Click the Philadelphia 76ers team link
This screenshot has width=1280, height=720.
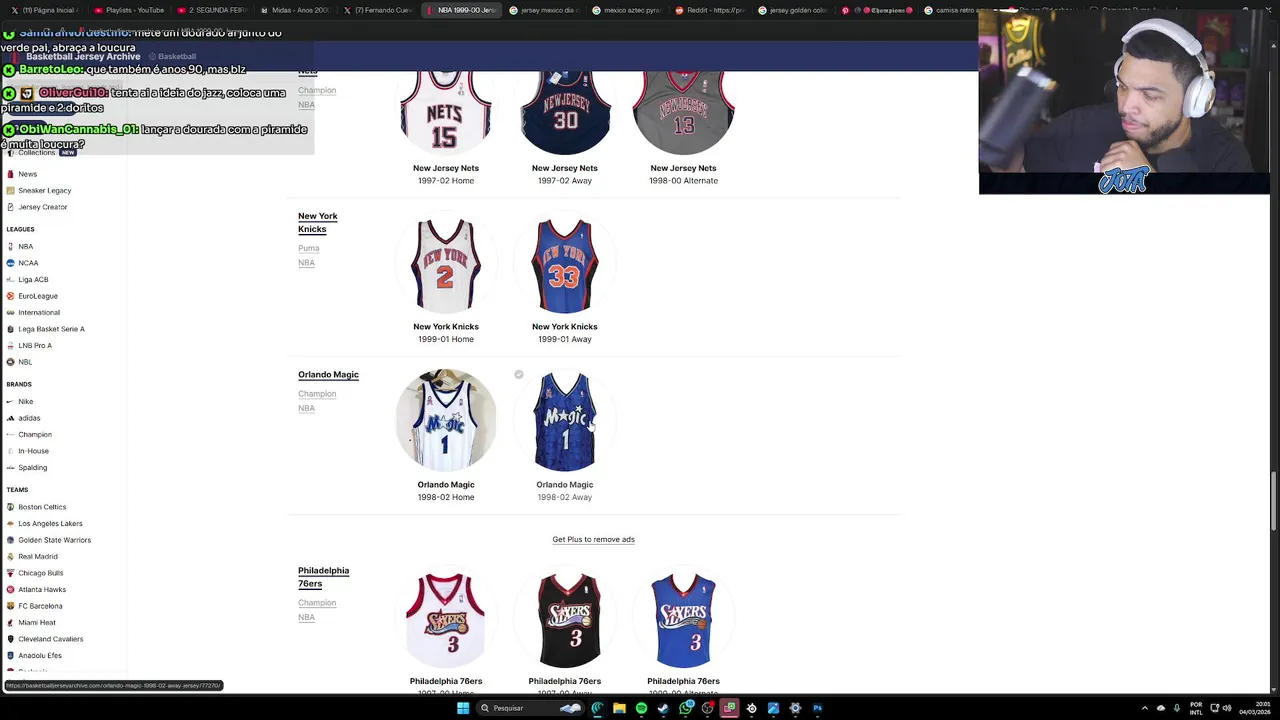323,577
